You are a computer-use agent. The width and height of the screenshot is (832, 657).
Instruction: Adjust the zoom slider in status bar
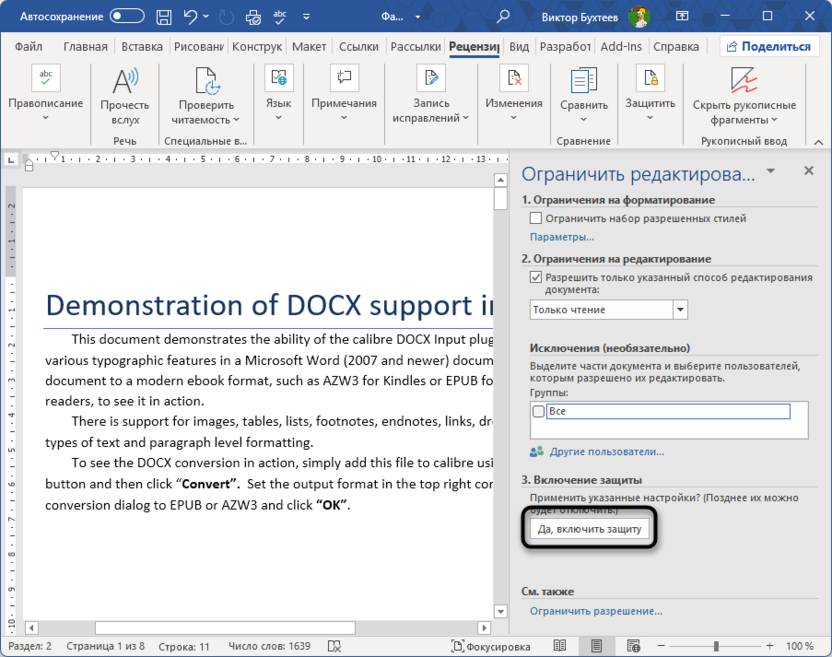click(716, 645)
